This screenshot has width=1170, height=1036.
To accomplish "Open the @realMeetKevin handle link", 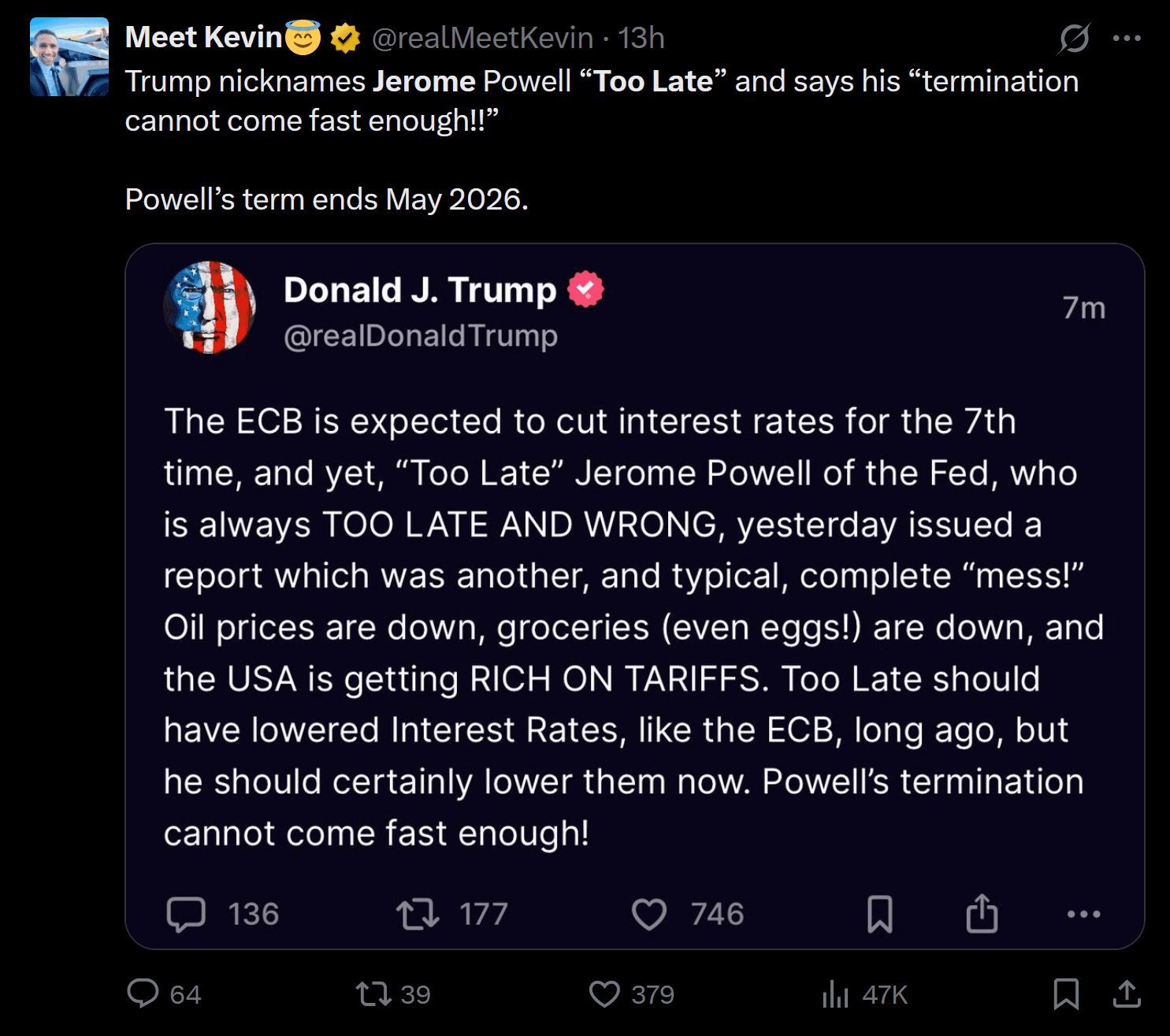I will tap(482, 38).
